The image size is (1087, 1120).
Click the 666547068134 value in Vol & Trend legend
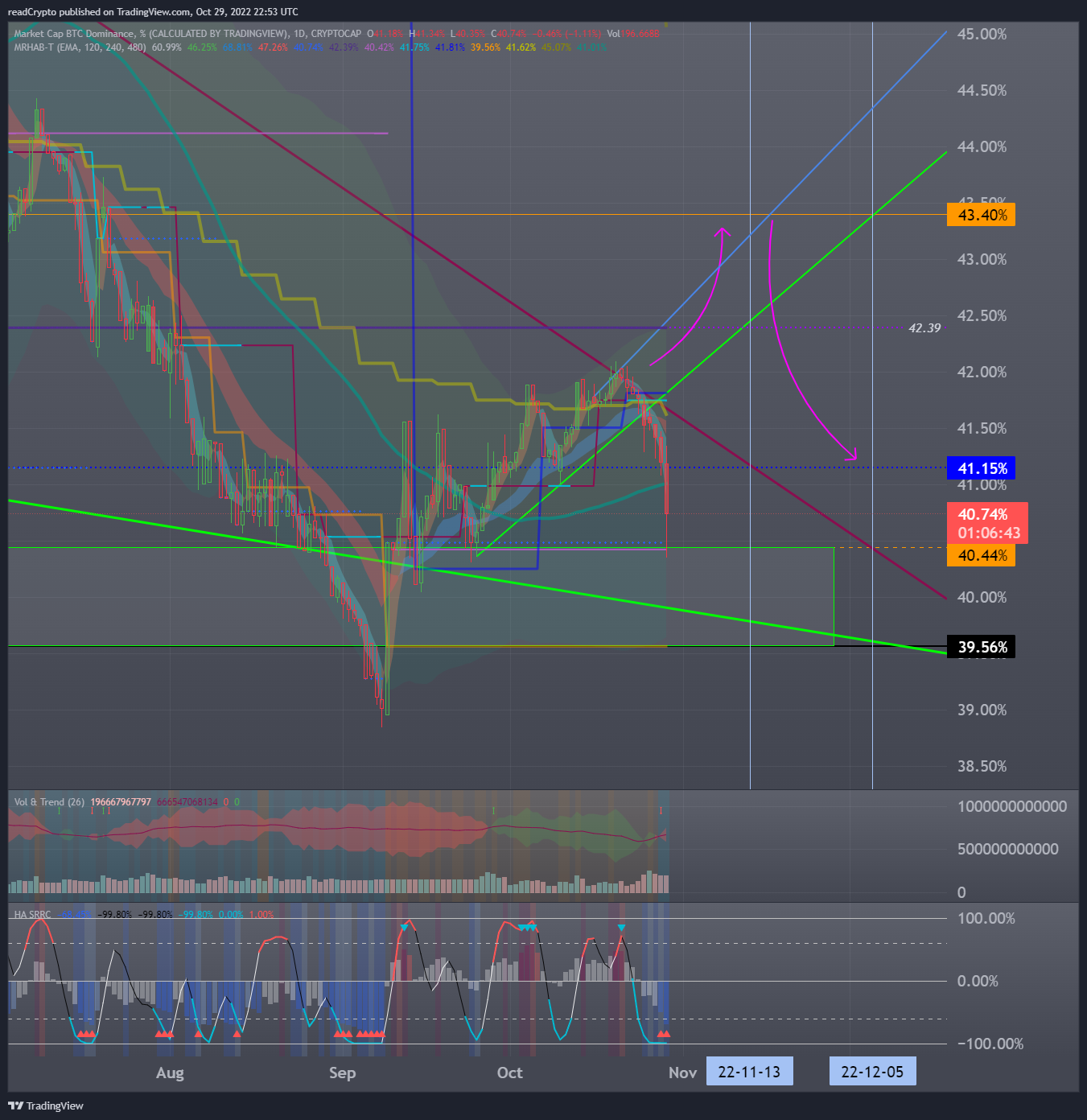coord(187,802)
